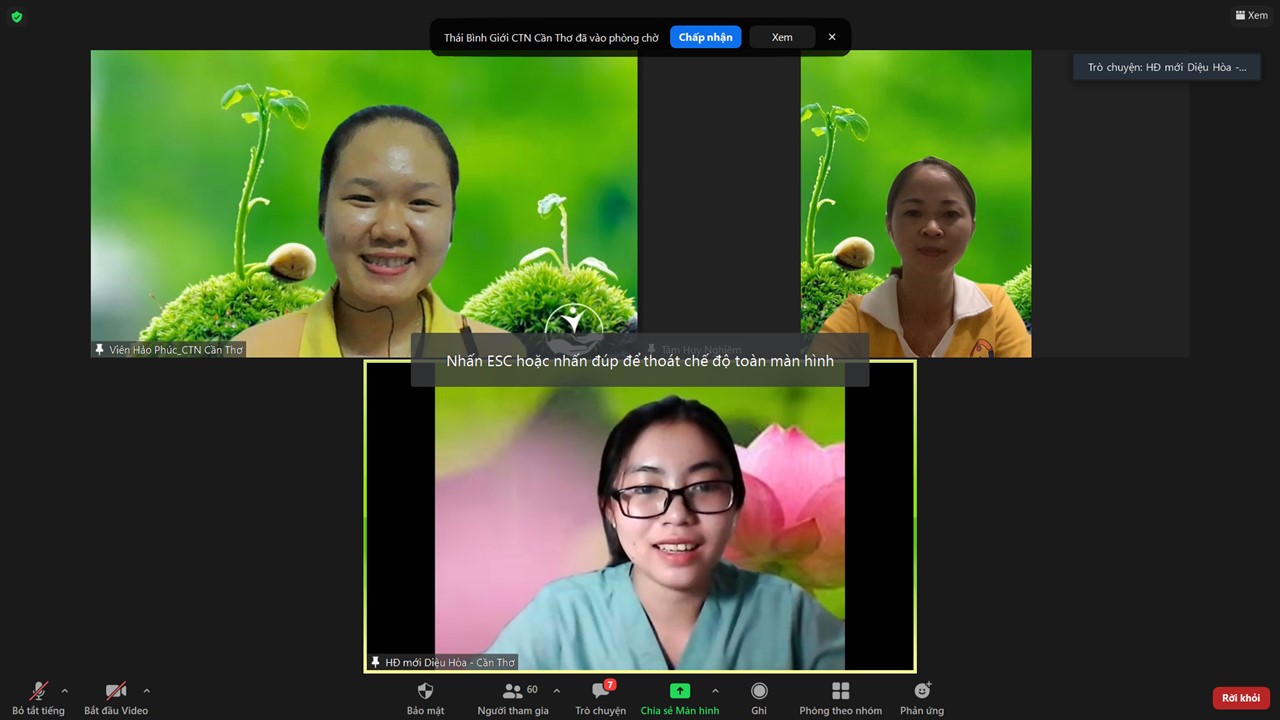Open the Trò chuyện chat panel
Image resolution: width=1280 pixels, height=720 pixels.
(x=601, y=698)
